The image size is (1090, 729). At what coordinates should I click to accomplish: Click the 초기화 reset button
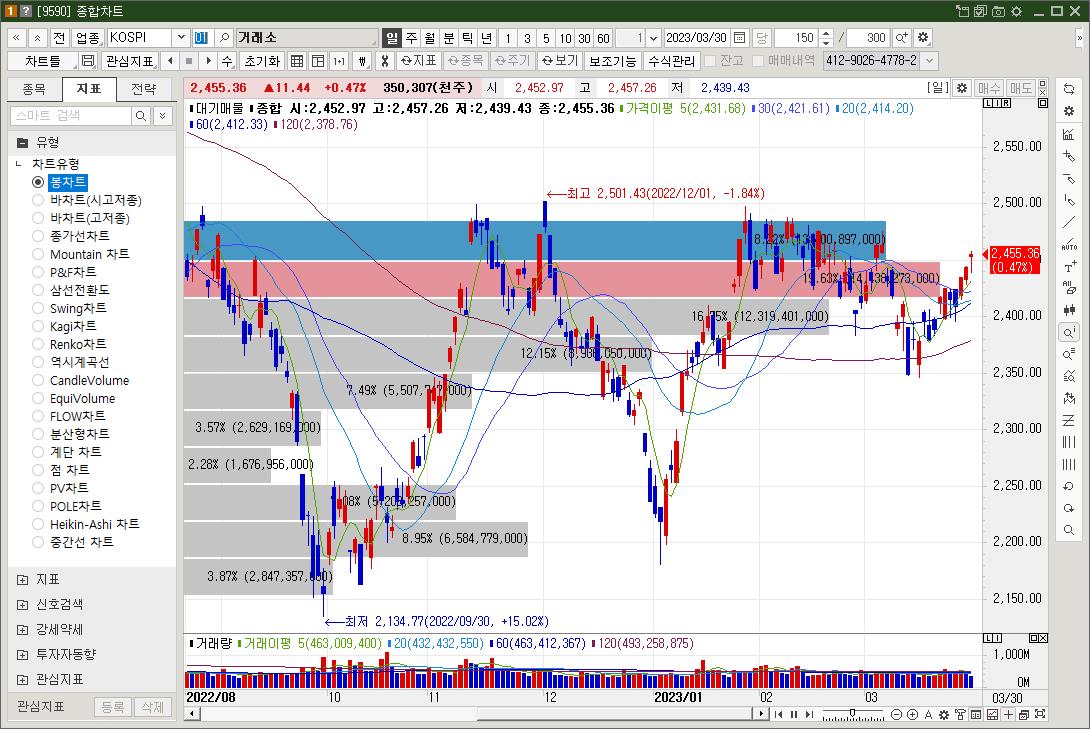click(x=261, y=61)
